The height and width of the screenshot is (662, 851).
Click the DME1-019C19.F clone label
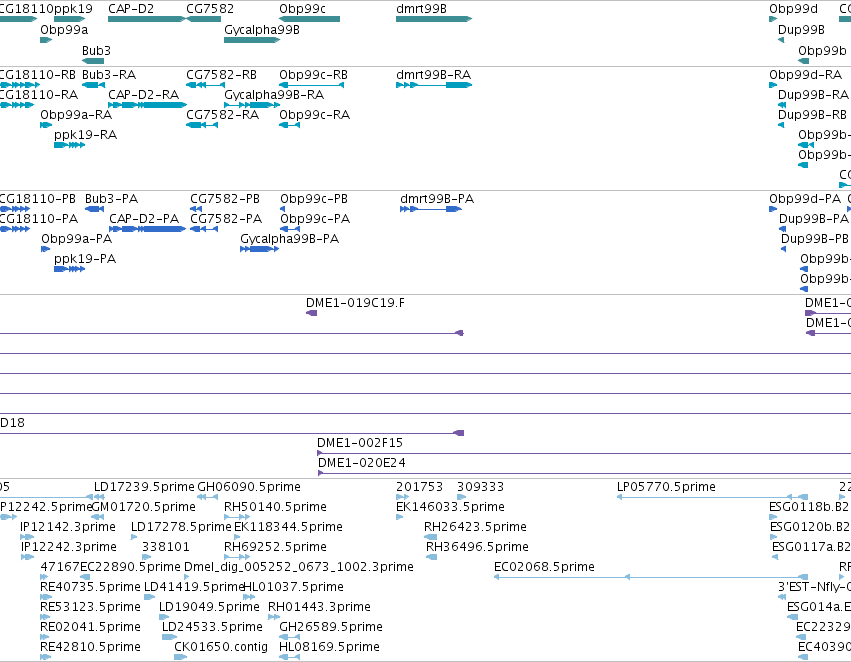355,303
